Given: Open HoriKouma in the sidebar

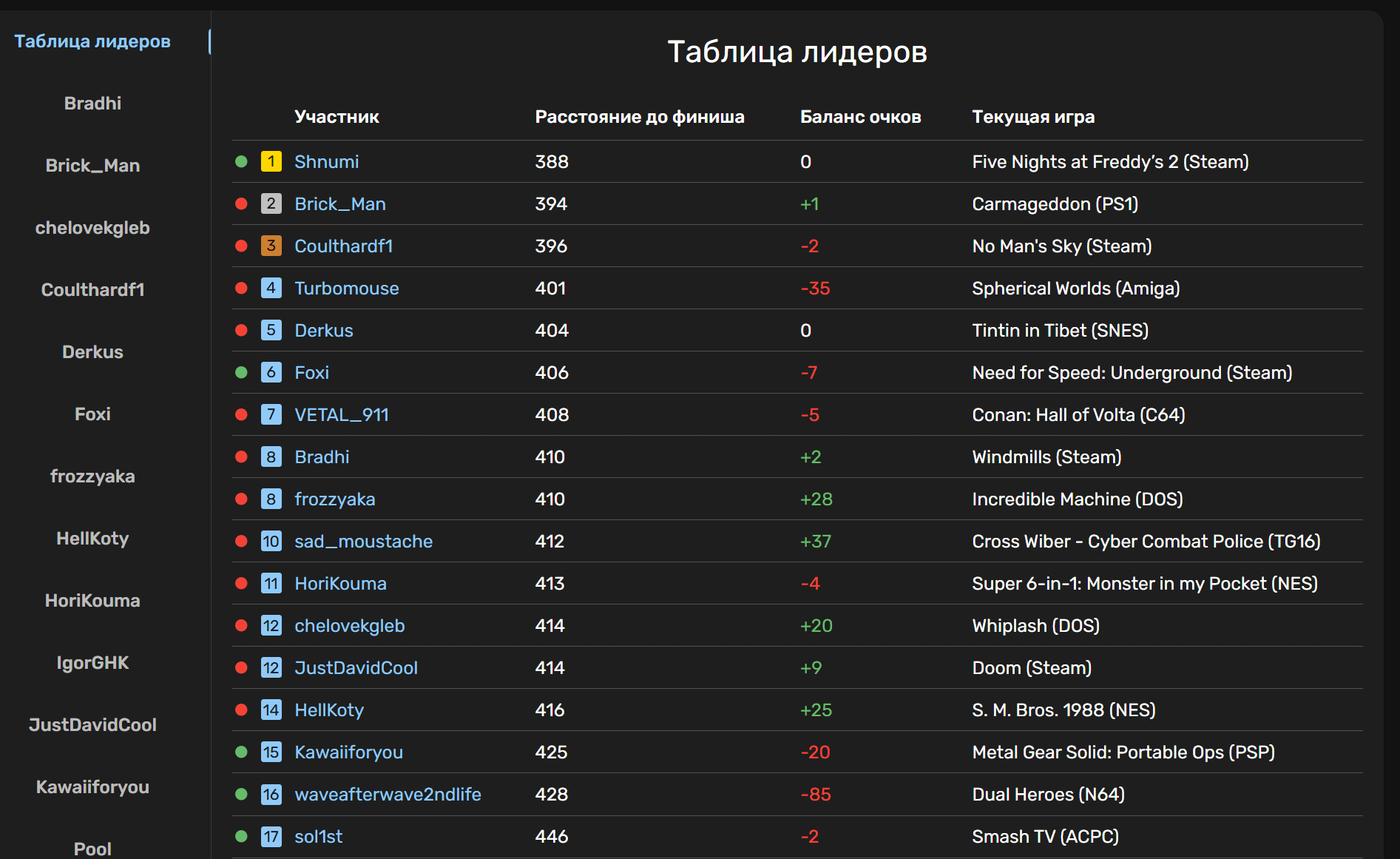Looking at the screenshot, I should (x=92, y=601).
